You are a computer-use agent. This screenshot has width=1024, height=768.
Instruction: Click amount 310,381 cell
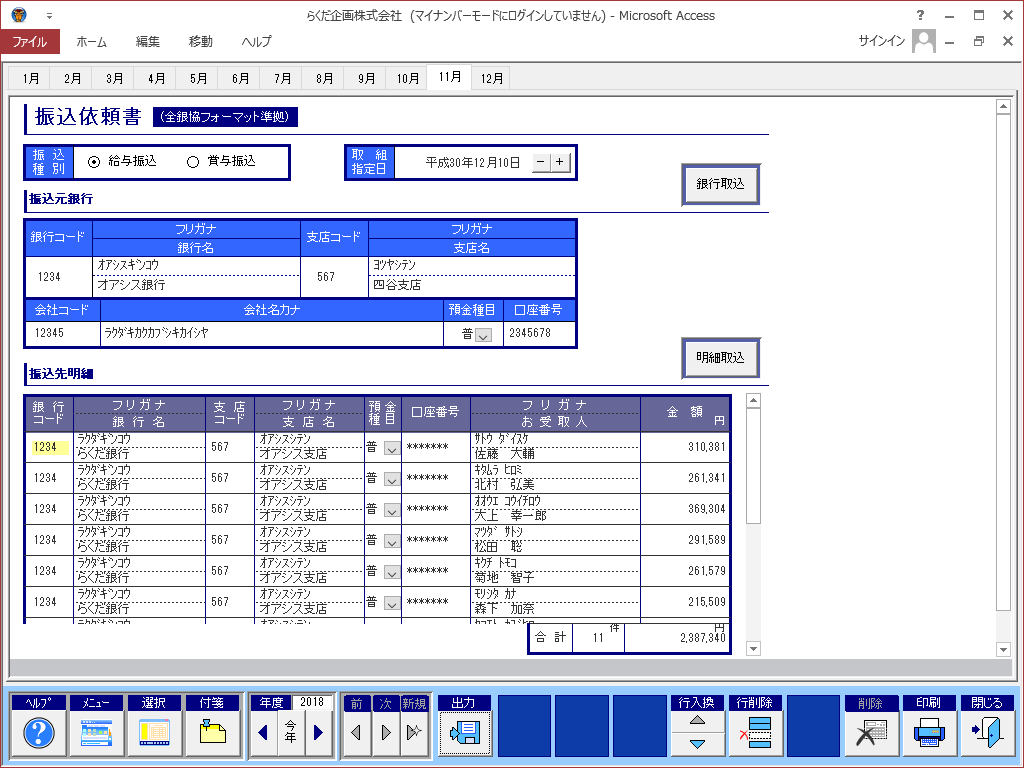[684, 447]
